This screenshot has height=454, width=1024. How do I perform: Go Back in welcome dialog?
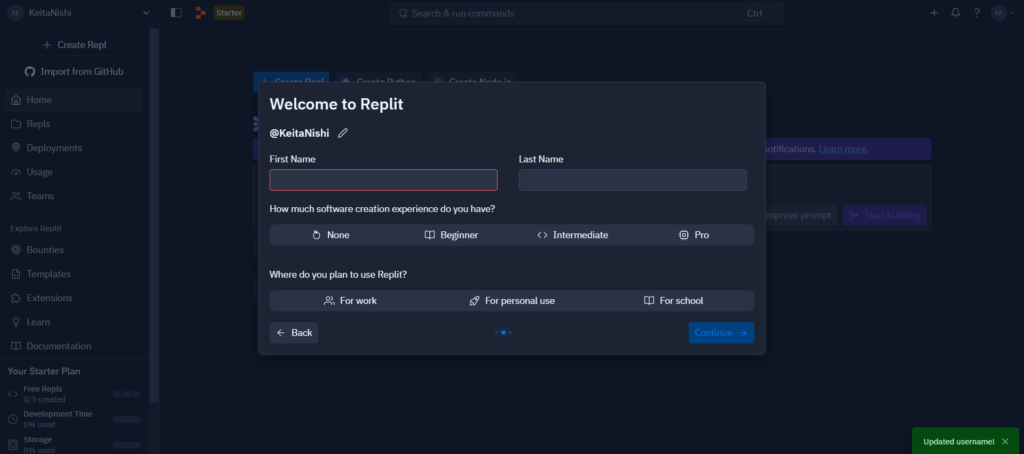click(x=294, y=332)
